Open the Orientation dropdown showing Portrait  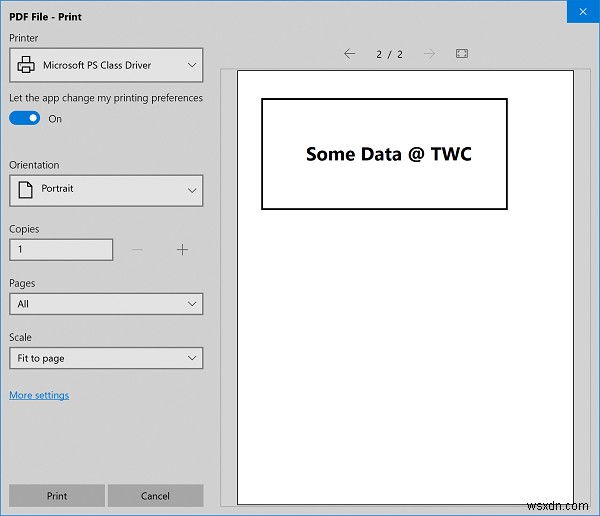pyautogui.click(x=106, y=191)
